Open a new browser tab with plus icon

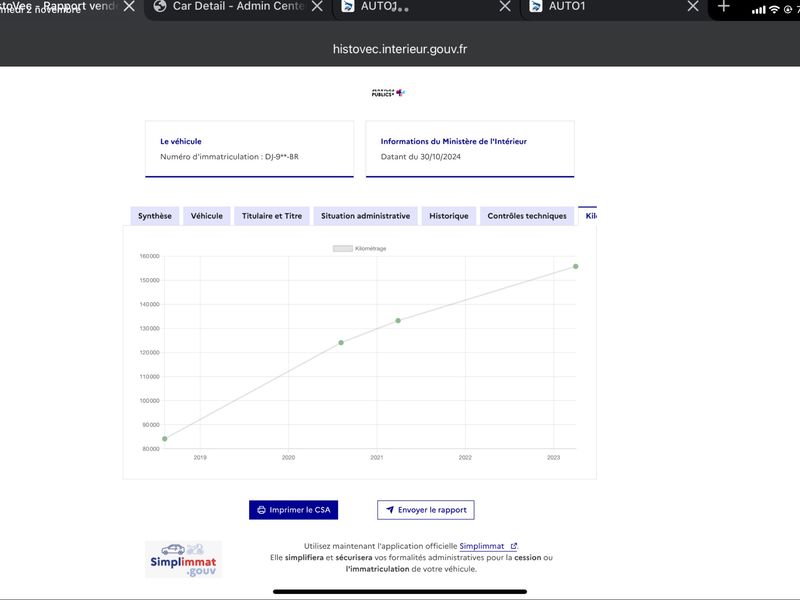click(x=723, y=6)
